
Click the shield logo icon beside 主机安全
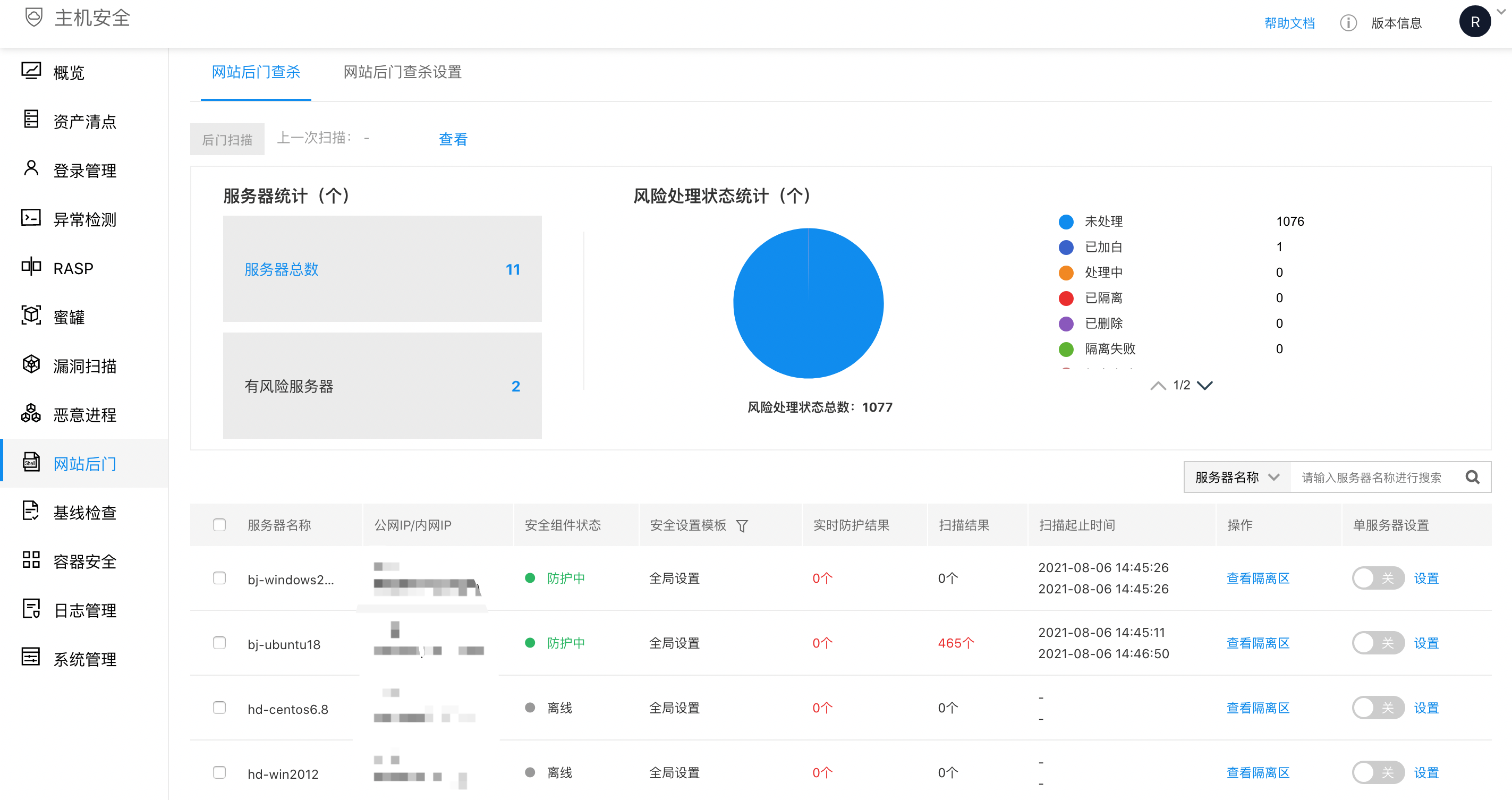[34, 17]
